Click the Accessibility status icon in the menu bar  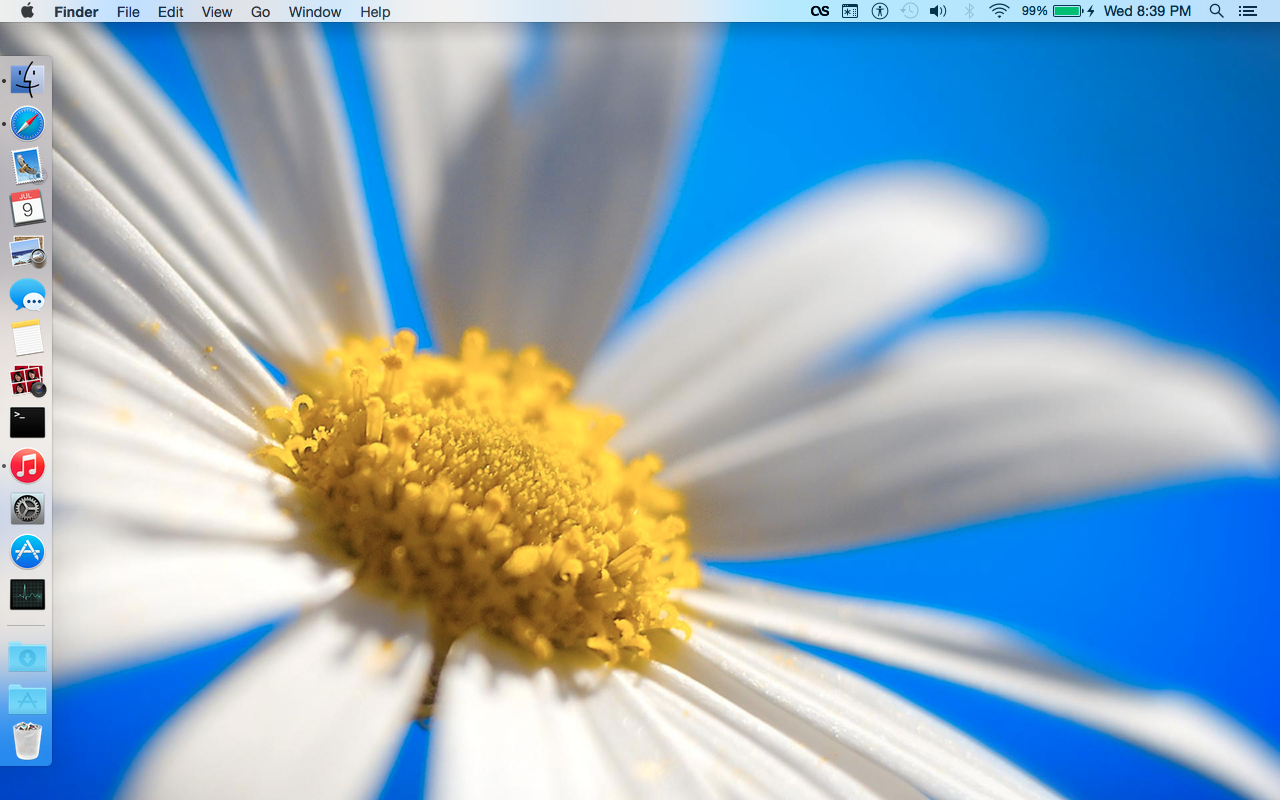point(880,11)
